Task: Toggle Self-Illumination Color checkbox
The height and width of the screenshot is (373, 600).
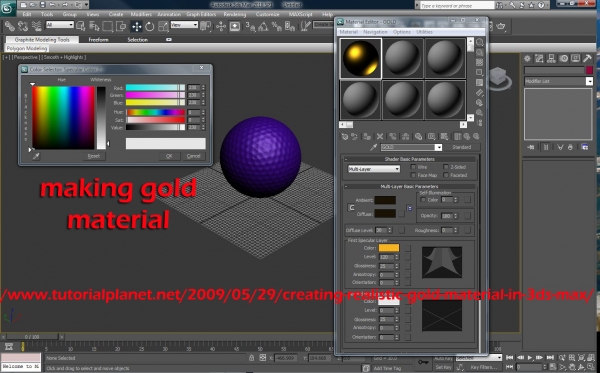Action: 423,200
